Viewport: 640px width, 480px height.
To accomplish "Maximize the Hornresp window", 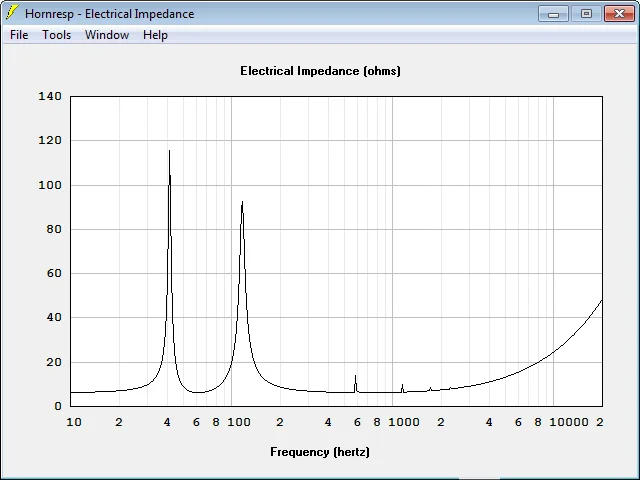I will click(586, 14).
